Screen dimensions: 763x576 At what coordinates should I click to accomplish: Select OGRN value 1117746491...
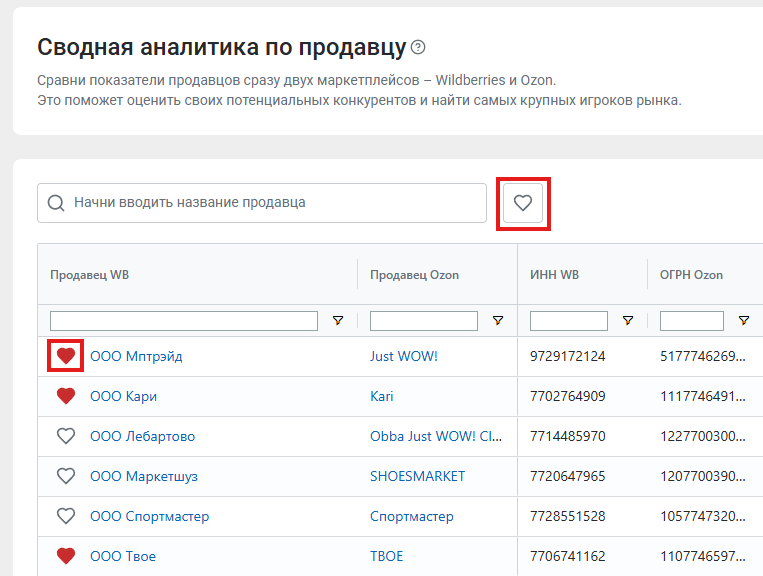click(x=703, y=396)
